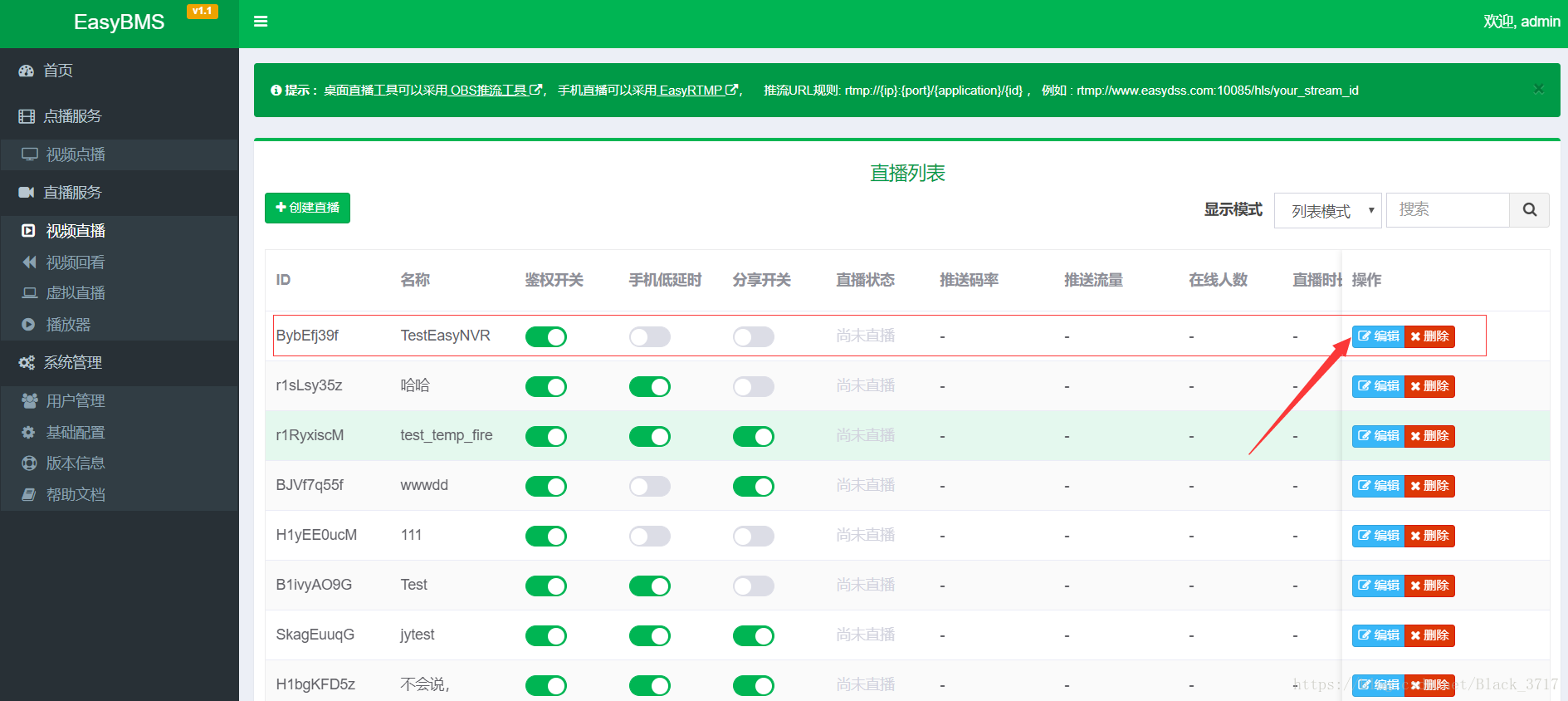Image resolution: width=1568 pixels, height=701 pixels.
Task: Toggle 鉴权开关 for B1ivyAO9G
Action: (x=546, y=586)
